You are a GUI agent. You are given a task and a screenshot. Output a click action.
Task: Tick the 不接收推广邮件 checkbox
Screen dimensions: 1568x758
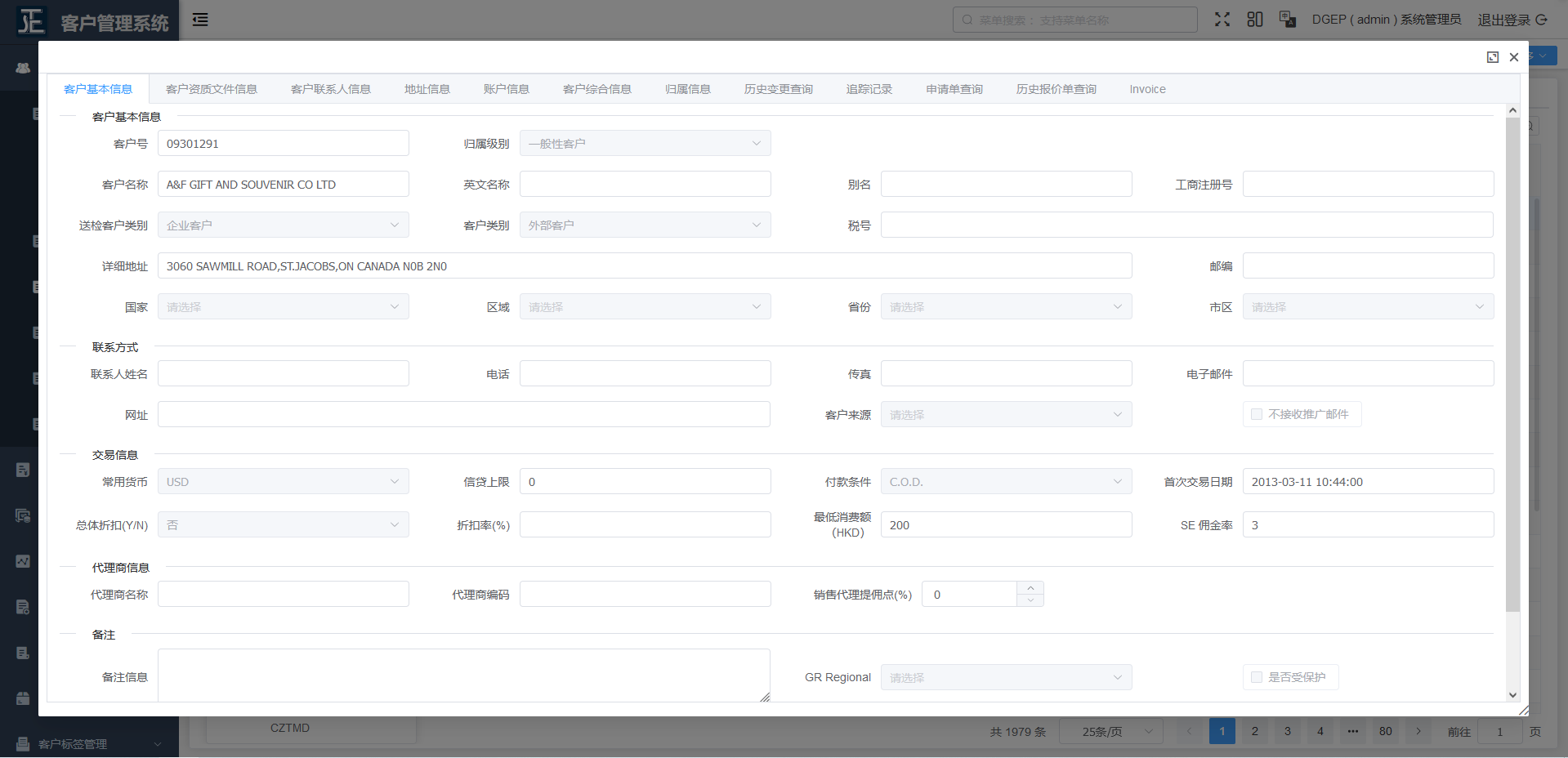[x=1257, y=414]
